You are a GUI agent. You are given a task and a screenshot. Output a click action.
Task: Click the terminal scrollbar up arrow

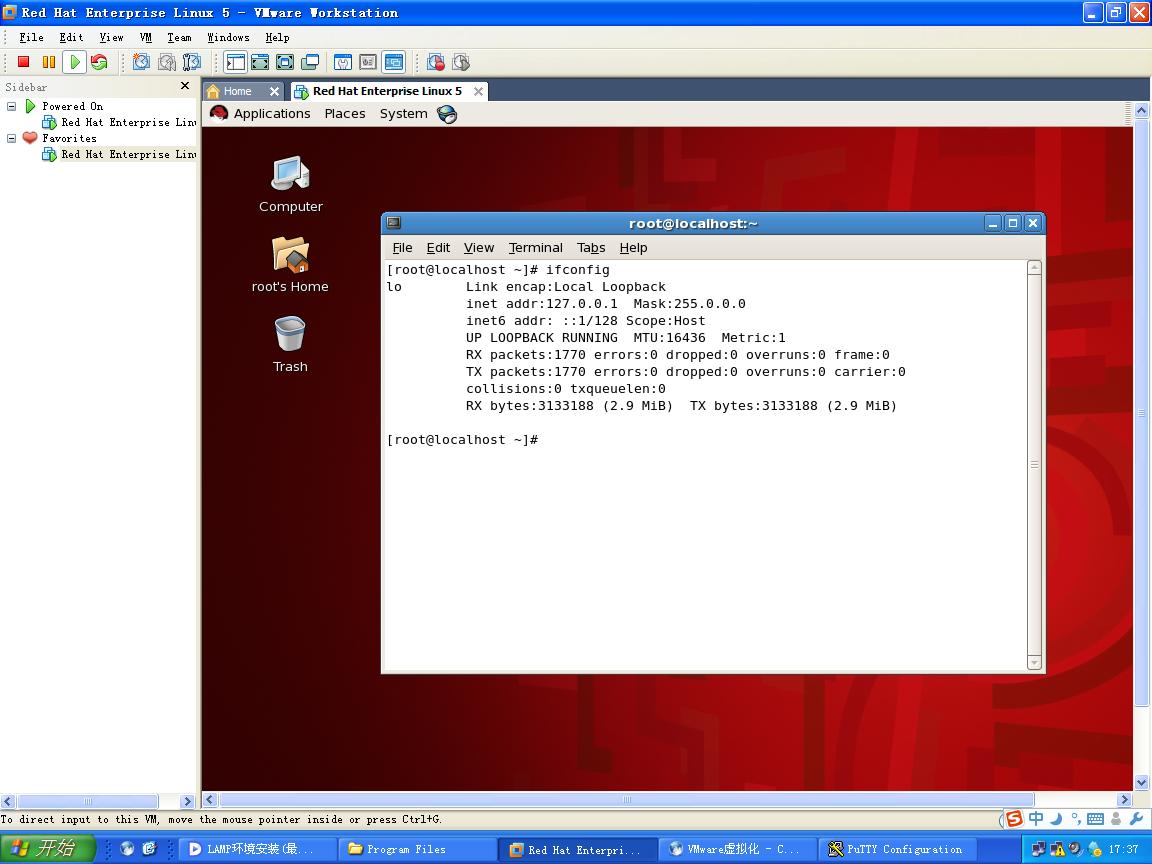1034,267
